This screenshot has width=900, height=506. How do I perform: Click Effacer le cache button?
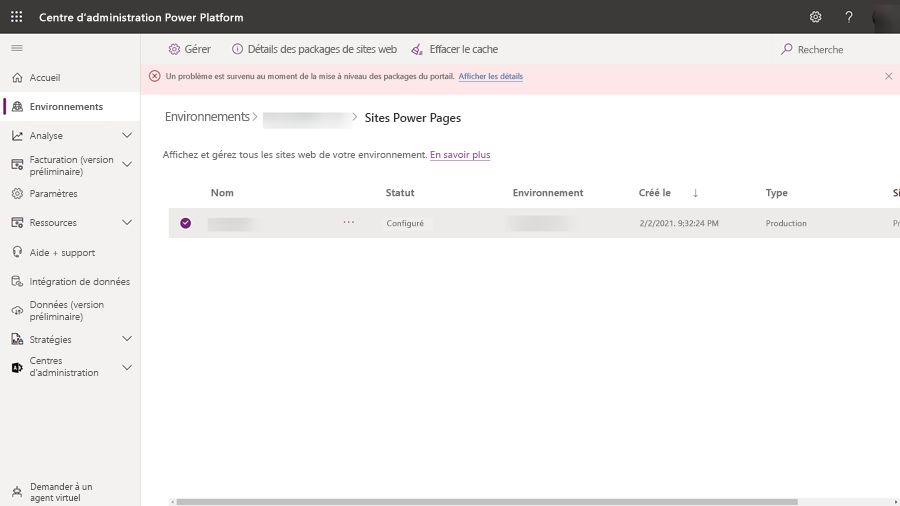[455, 49]
